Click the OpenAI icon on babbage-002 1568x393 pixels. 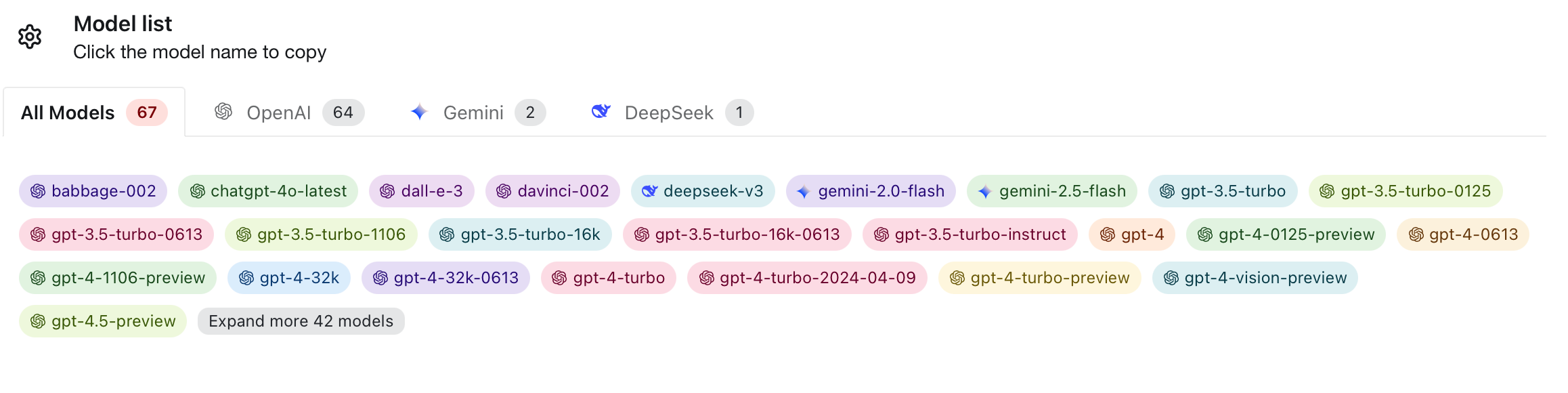38,192
